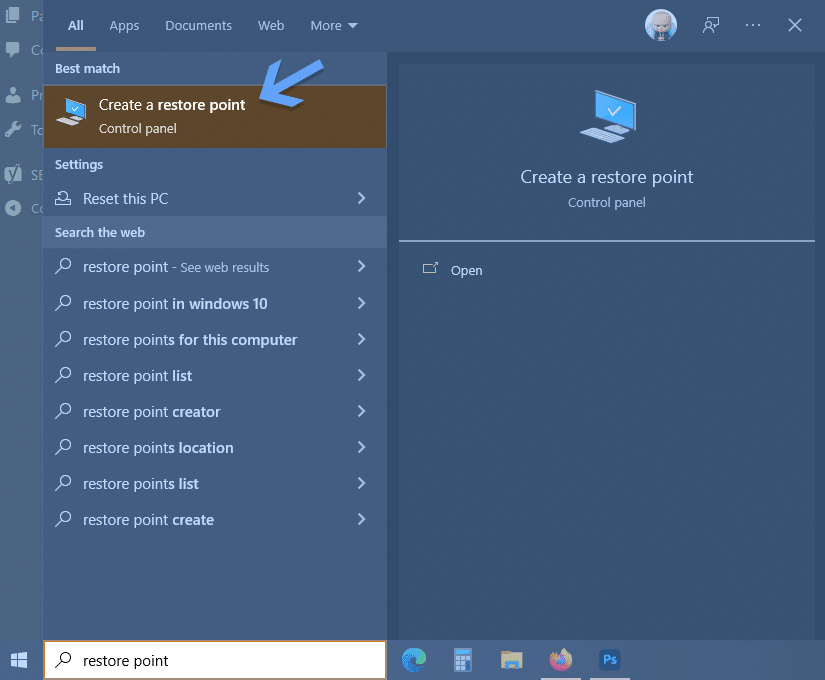Screen dimensions: 825x680
Task: Switch to the Documents tab
Action: pyautogui.click(x=198, y=25)
